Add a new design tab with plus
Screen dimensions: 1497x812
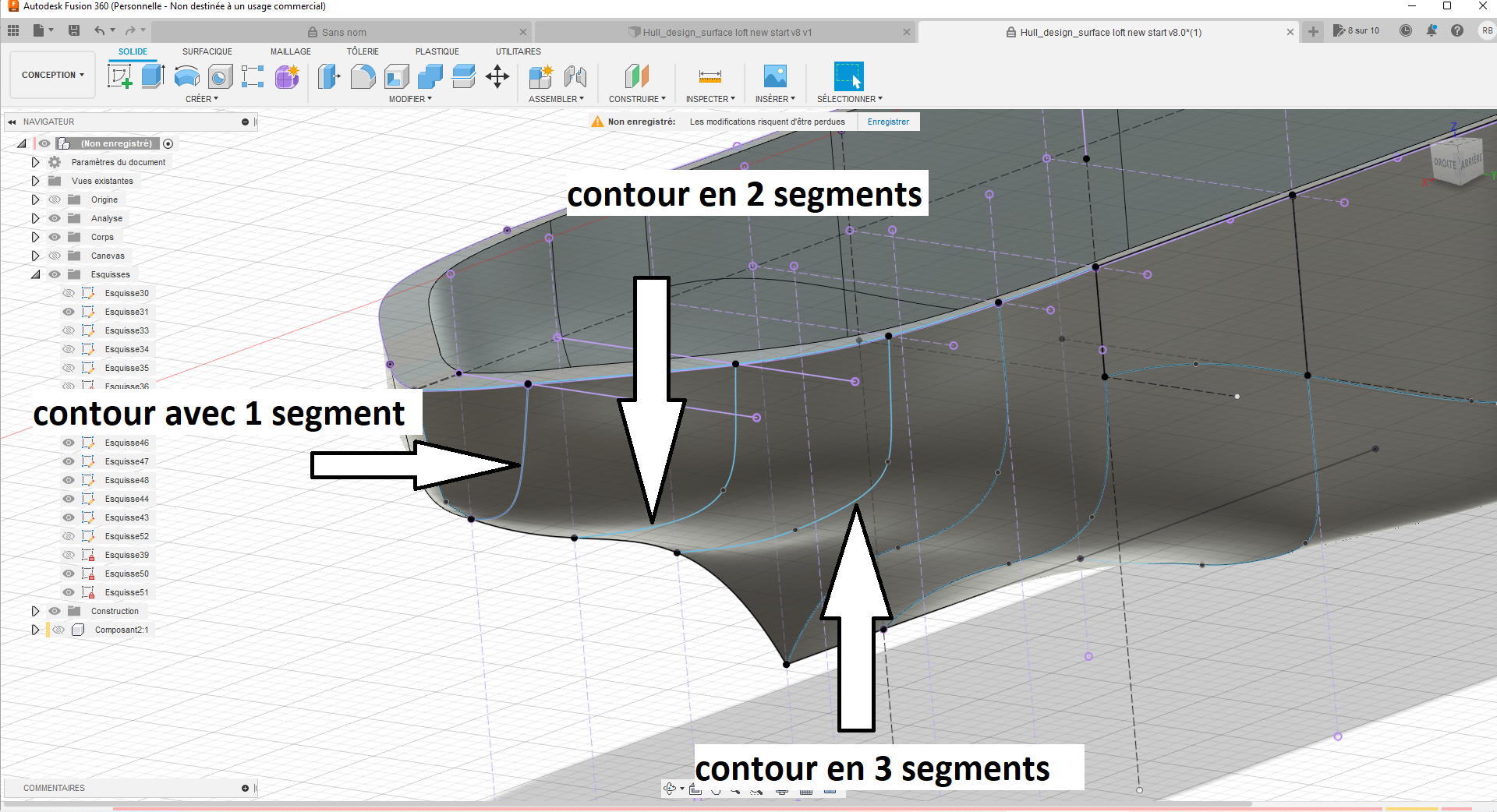coord(1313,31)
